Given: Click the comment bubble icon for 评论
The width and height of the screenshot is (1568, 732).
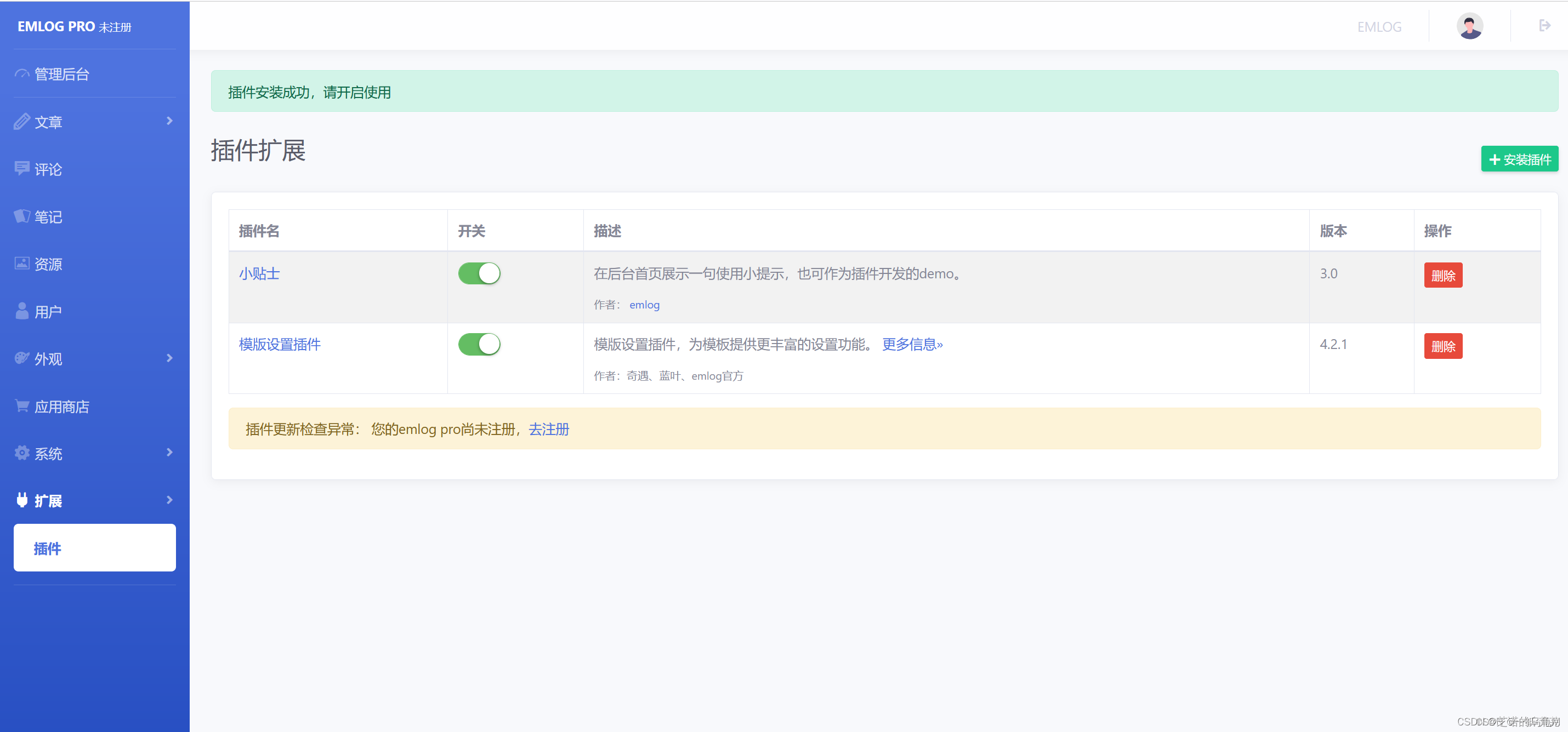Looking at the screenshot, I should coord(22,169).
